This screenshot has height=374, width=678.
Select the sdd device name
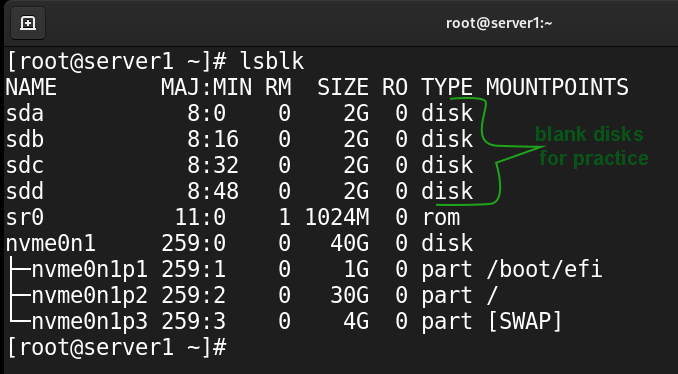25,191
